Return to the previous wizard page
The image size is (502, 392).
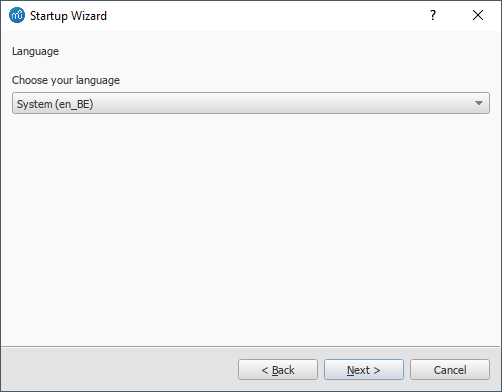[278, 370]
